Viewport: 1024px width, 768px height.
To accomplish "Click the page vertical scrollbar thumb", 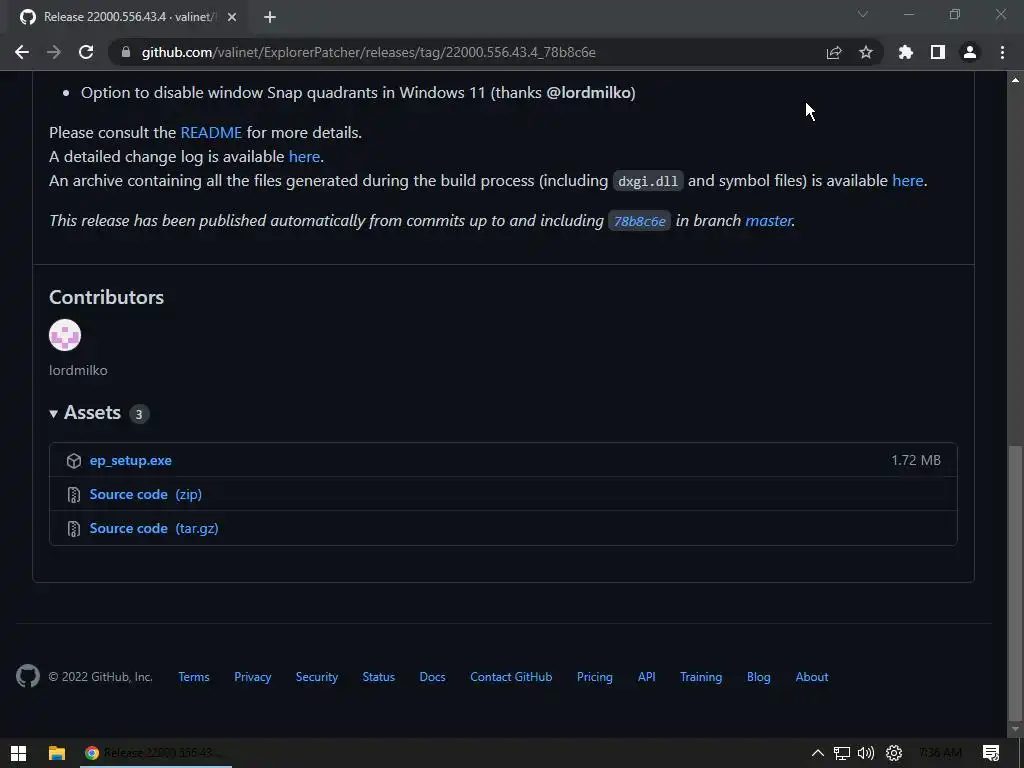I will (x=1015, y=581).
